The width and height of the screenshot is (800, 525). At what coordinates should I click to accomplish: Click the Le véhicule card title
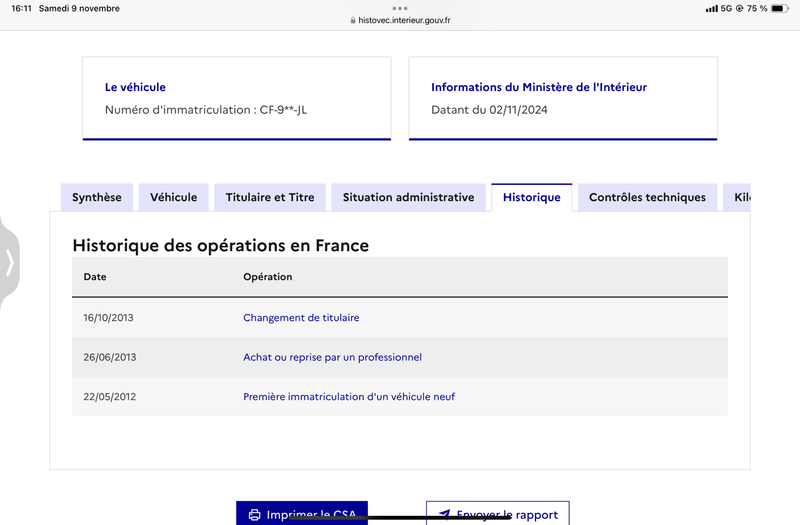pyautogui.click(x=135, y=87)
